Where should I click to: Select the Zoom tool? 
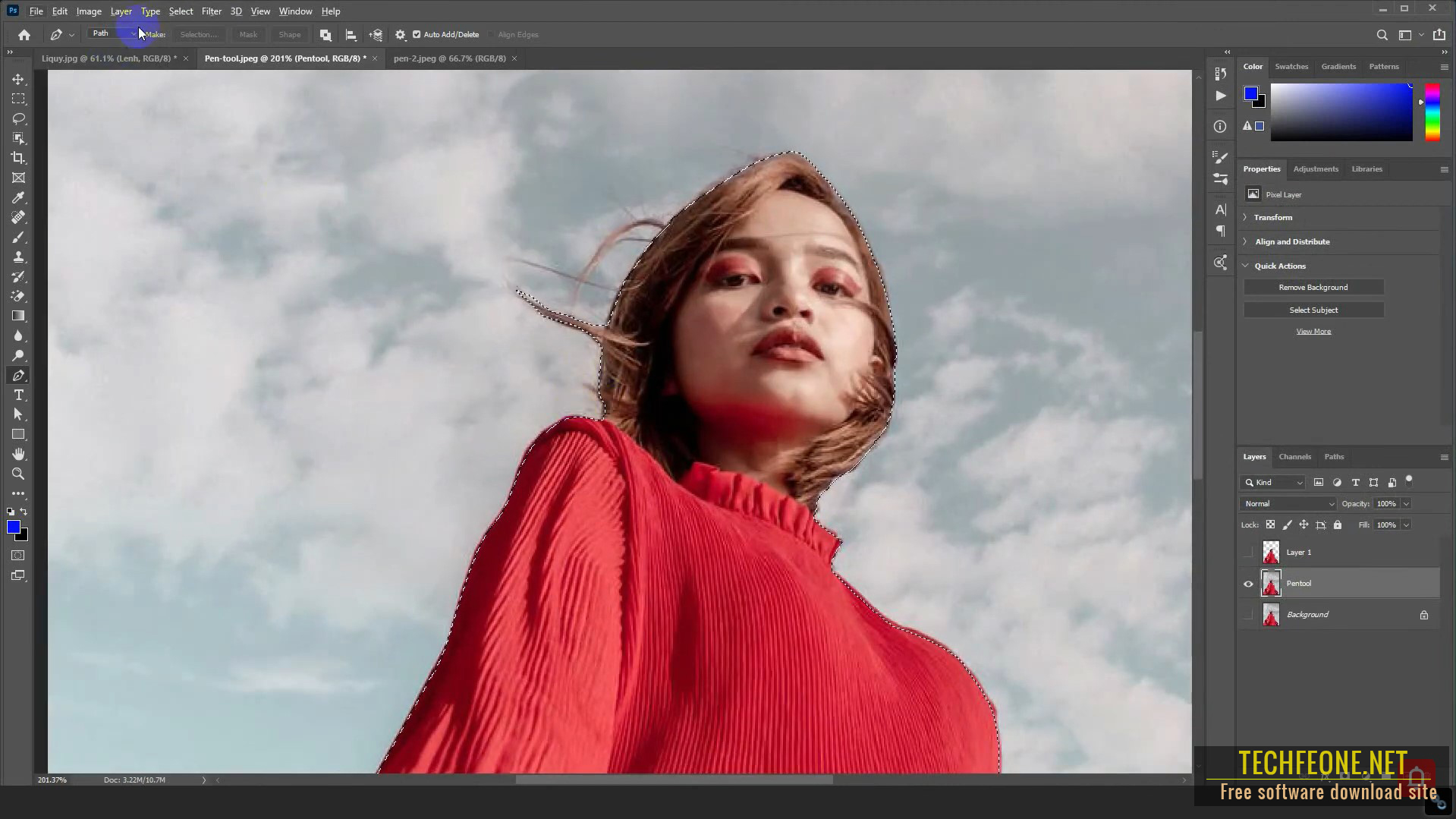point(18,474)
